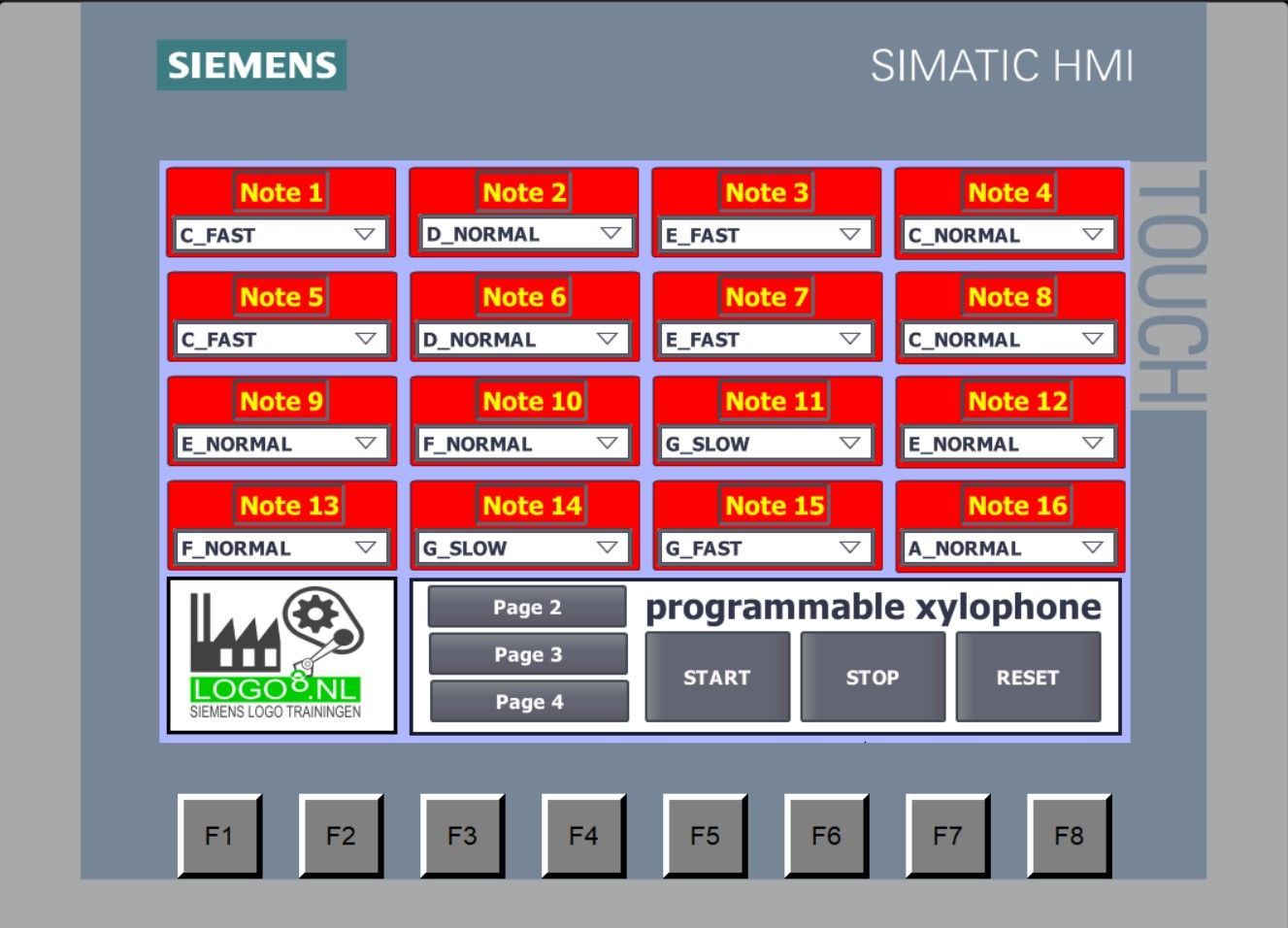Open the Note 1 C_FAST dropdown
The image size is (1288, 928).
pos(281,235)
